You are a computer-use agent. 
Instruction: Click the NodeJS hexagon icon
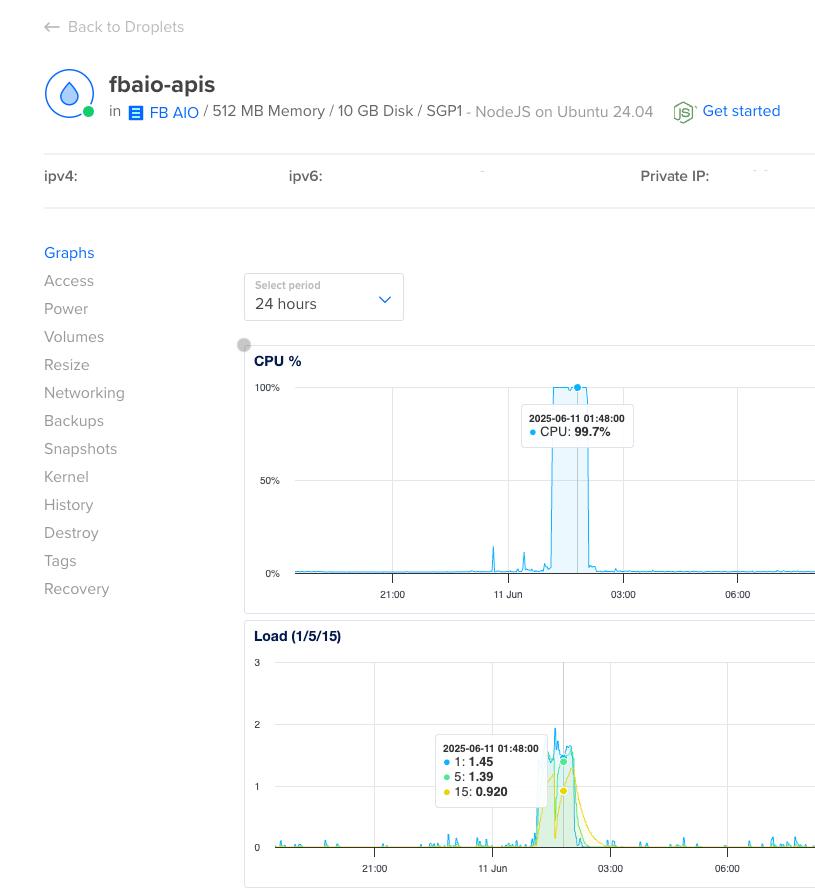(683, 112)
